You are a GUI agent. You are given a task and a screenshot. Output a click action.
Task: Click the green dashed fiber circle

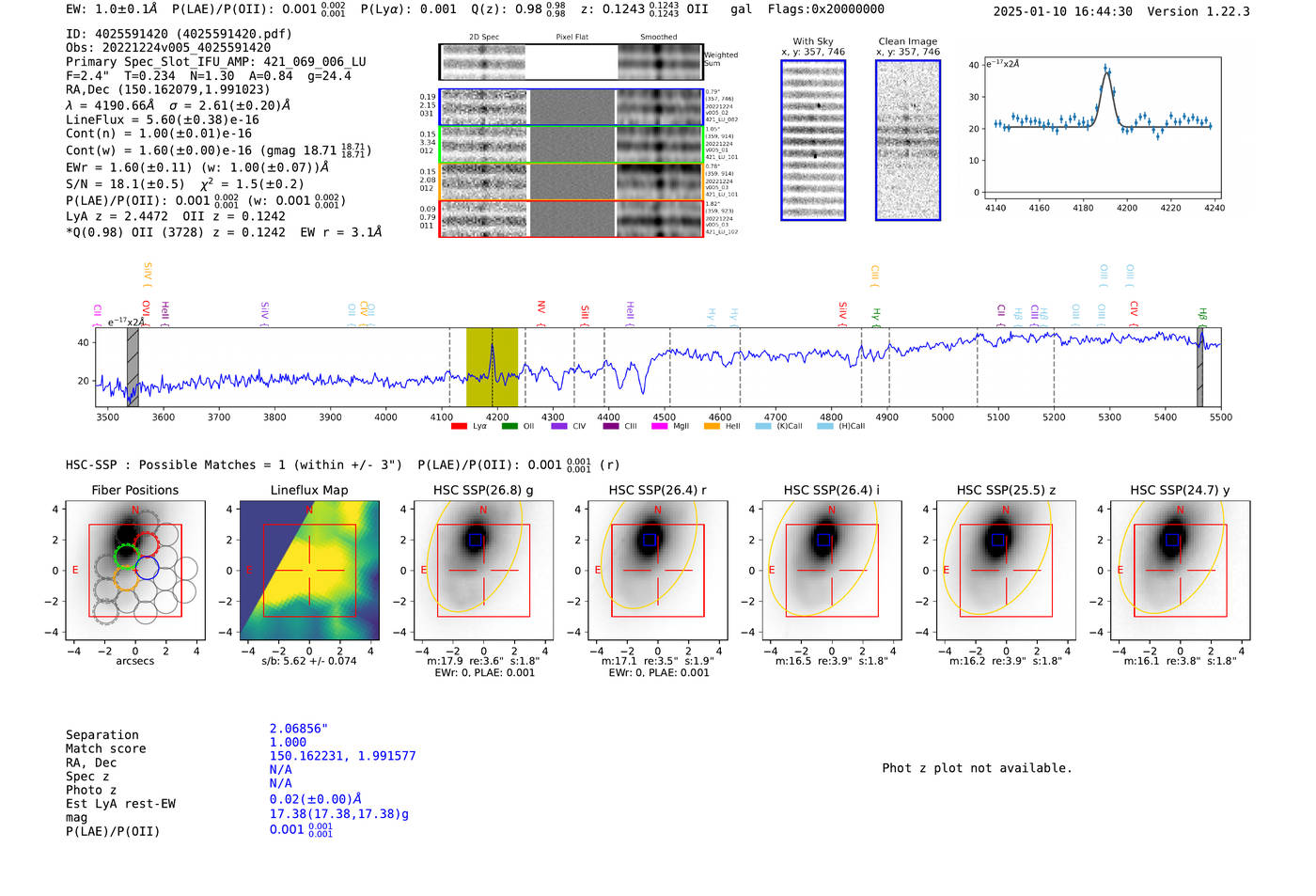(125, 556)
